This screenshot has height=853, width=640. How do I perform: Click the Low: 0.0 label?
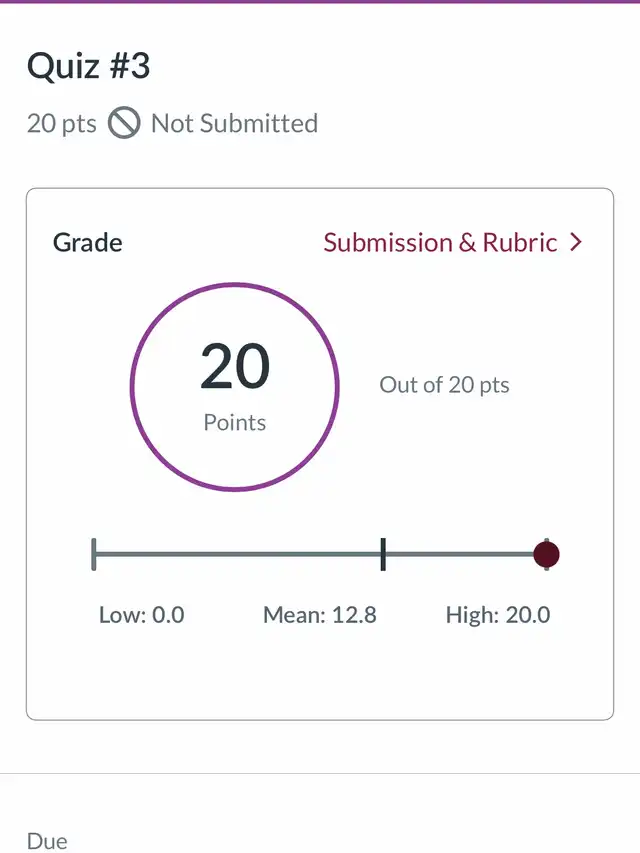coord(141,615)
